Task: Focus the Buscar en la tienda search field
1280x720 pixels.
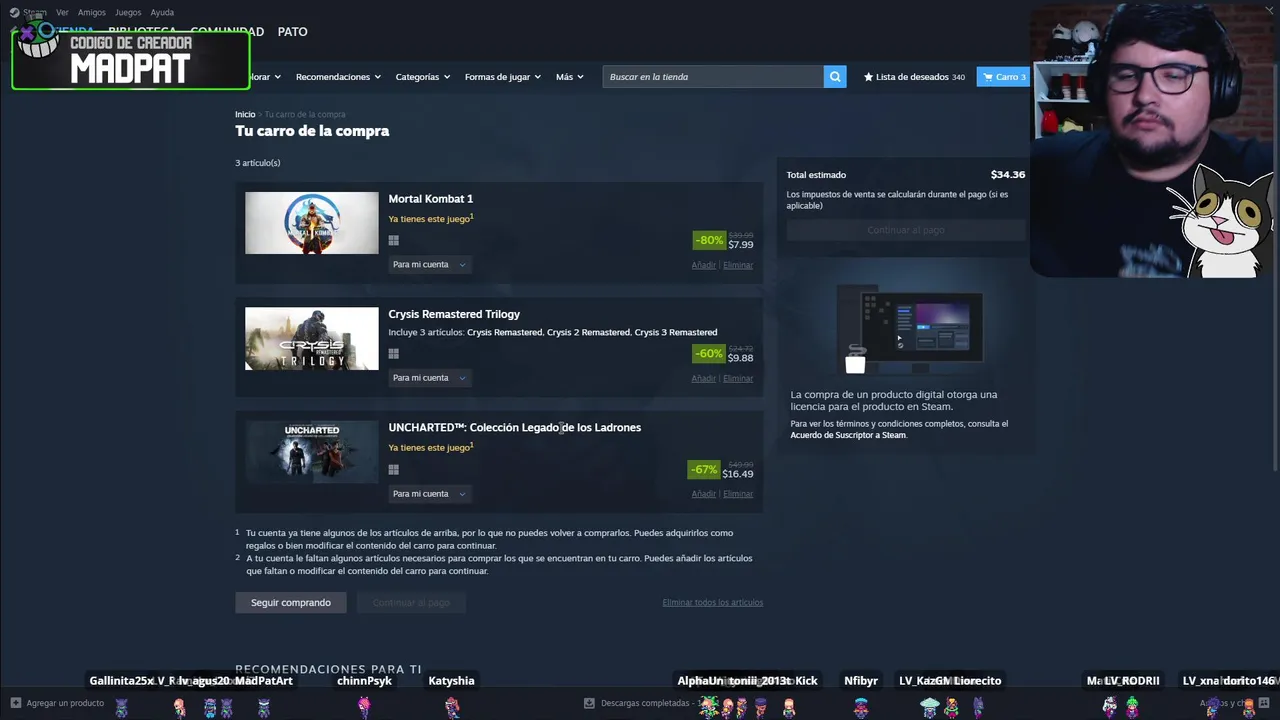Action: [x=713, y=77]
